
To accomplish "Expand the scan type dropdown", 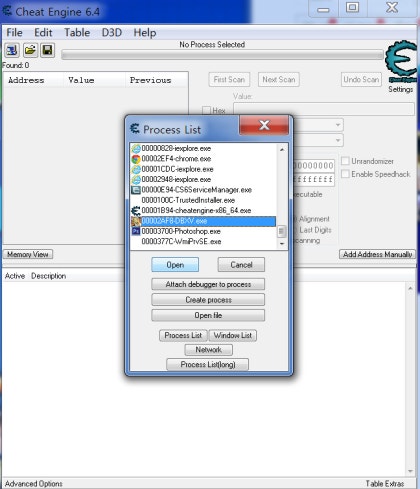I will pyautogui.click(x=338, y=125).
